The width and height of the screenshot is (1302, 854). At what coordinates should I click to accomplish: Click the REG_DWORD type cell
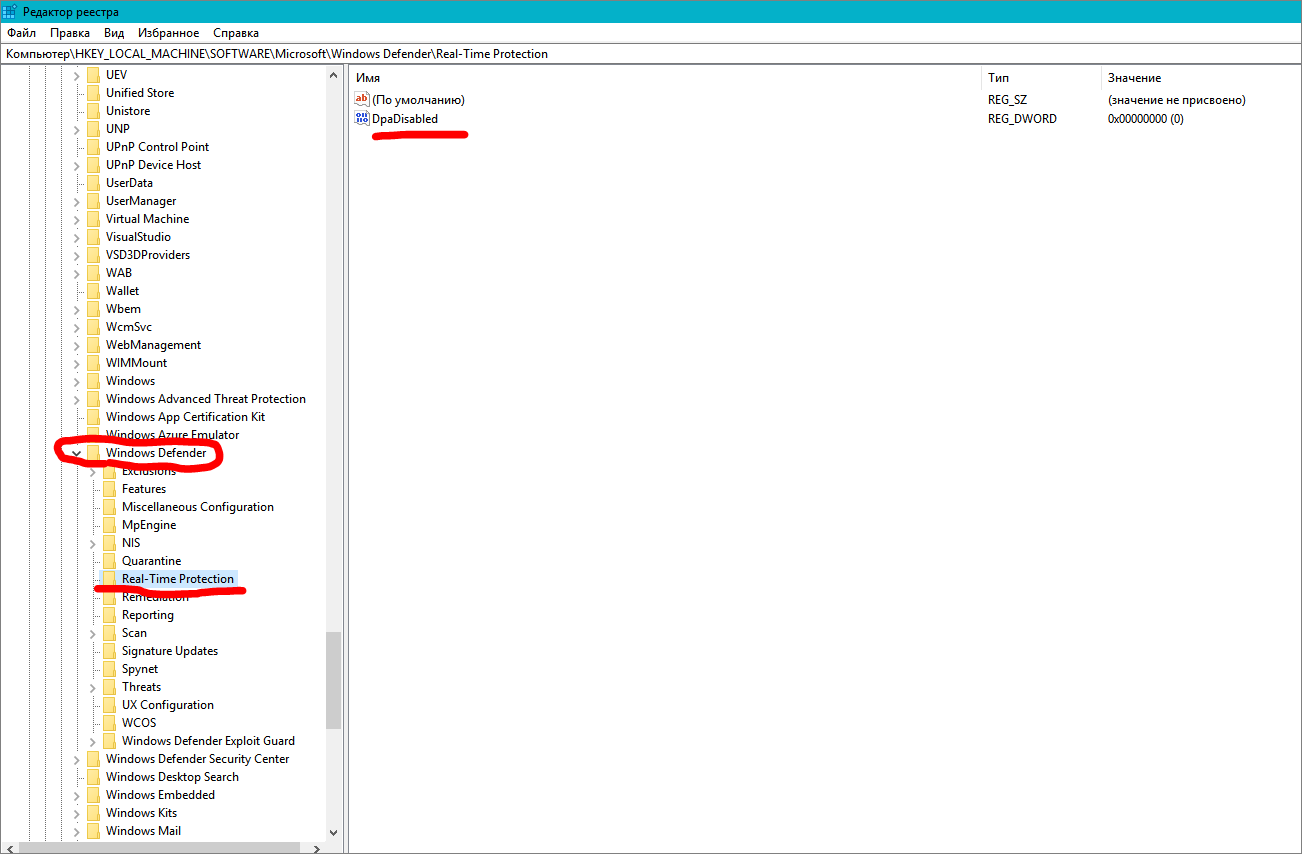coord(1022,119)
